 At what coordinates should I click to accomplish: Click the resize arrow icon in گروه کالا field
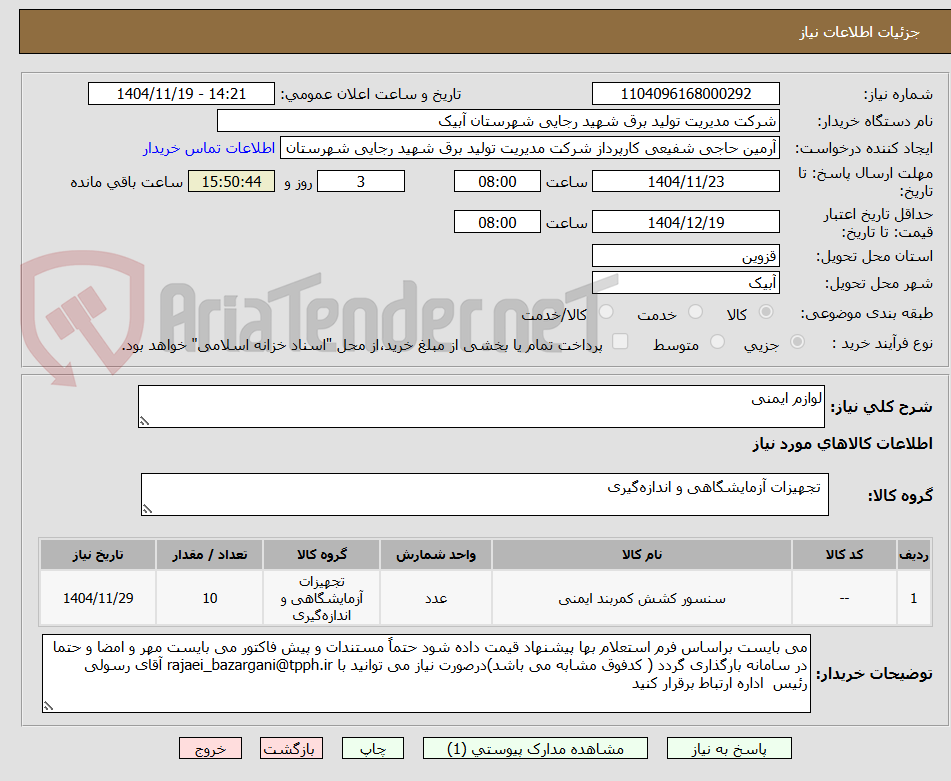tap(148, 508)
